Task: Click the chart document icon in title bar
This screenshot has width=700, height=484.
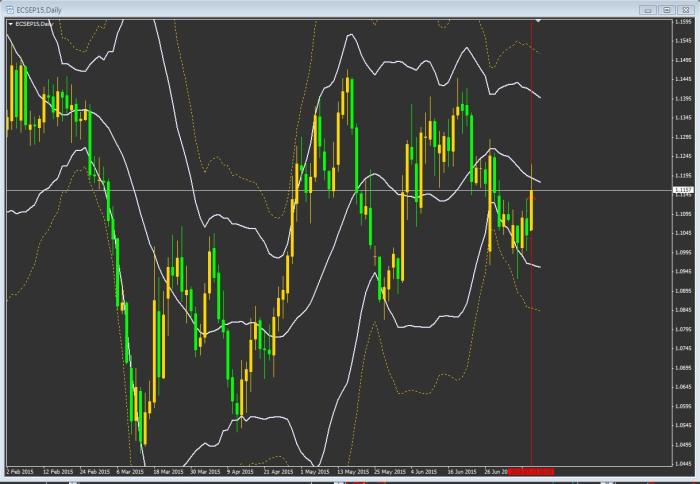Action: coord(9,10)
